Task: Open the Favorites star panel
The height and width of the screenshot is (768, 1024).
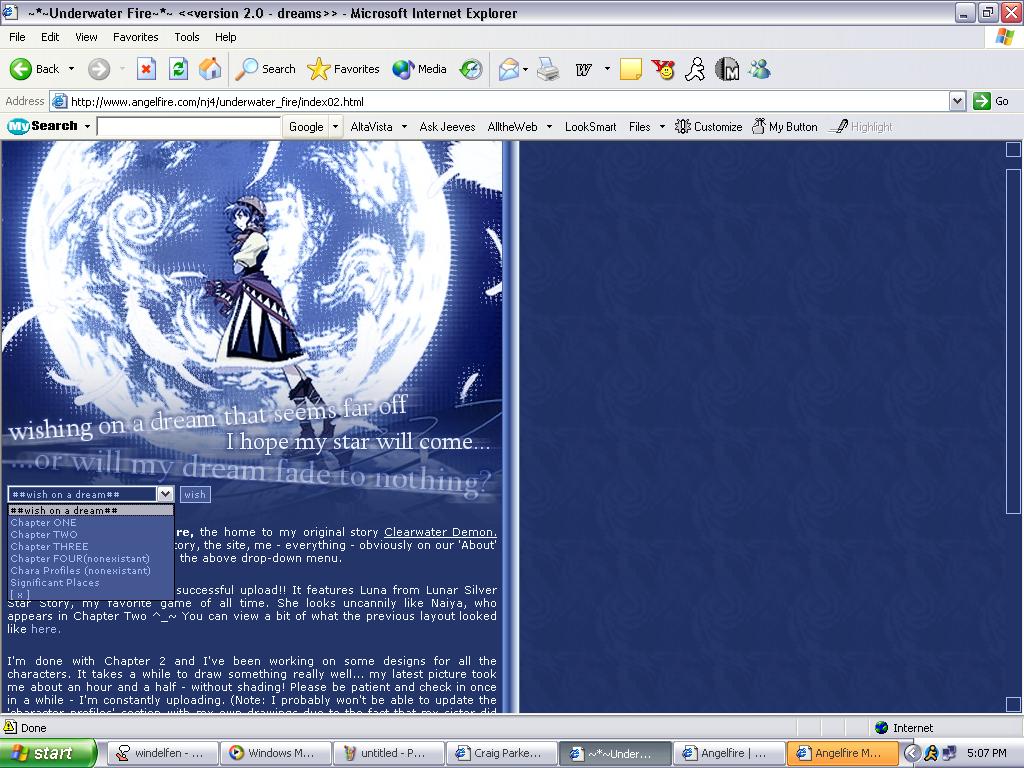Action: [344, 69]
